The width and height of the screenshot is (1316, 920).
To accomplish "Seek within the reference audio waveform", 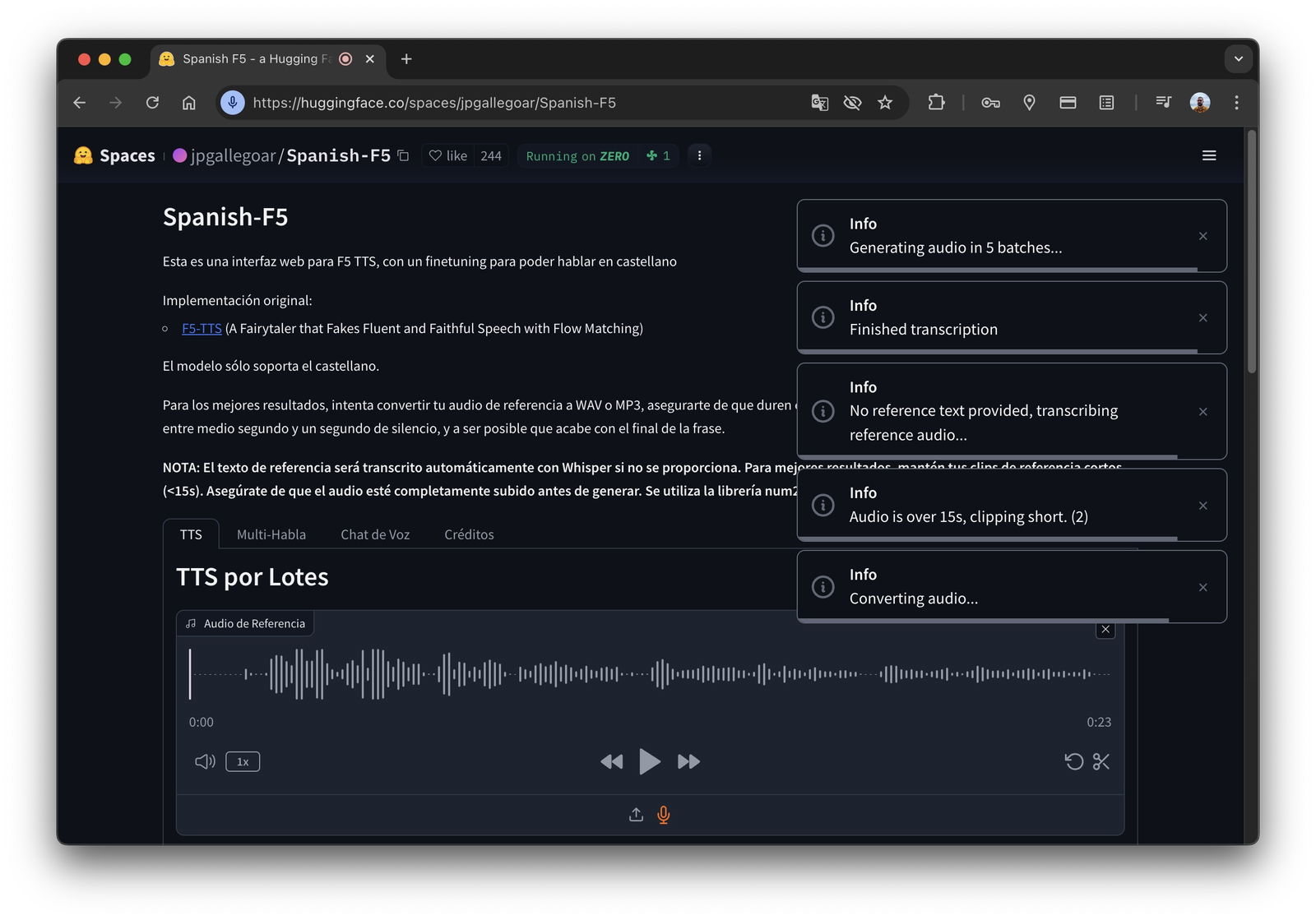I will point(650,674).
